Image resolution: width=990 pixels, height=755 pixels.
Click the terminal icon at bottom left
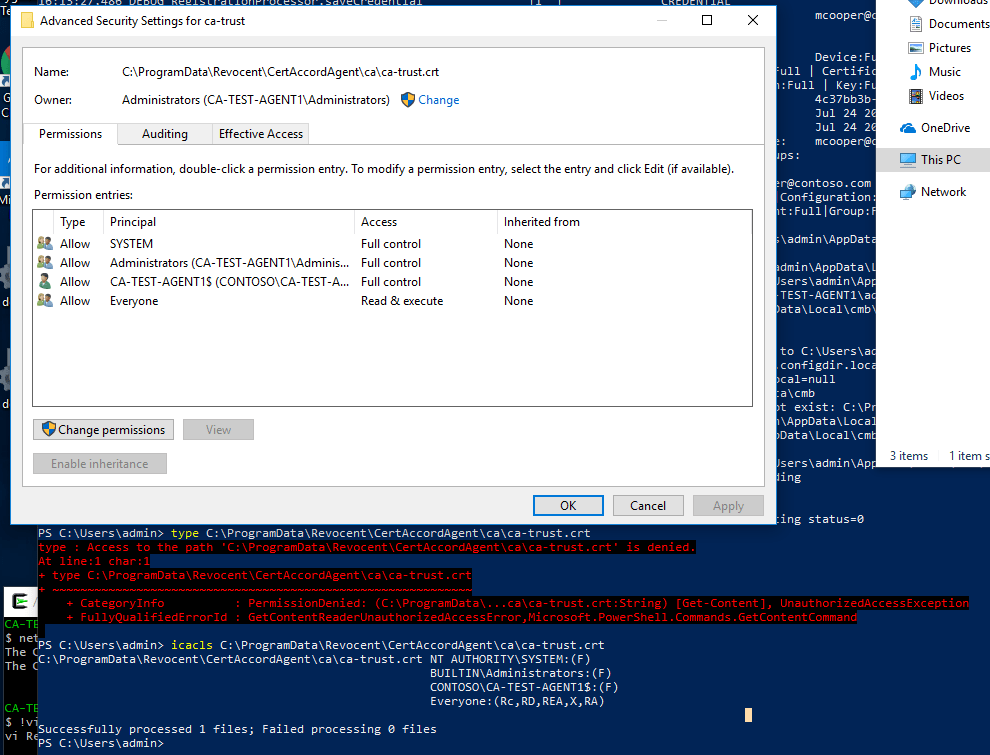click(x=20, y=602)
